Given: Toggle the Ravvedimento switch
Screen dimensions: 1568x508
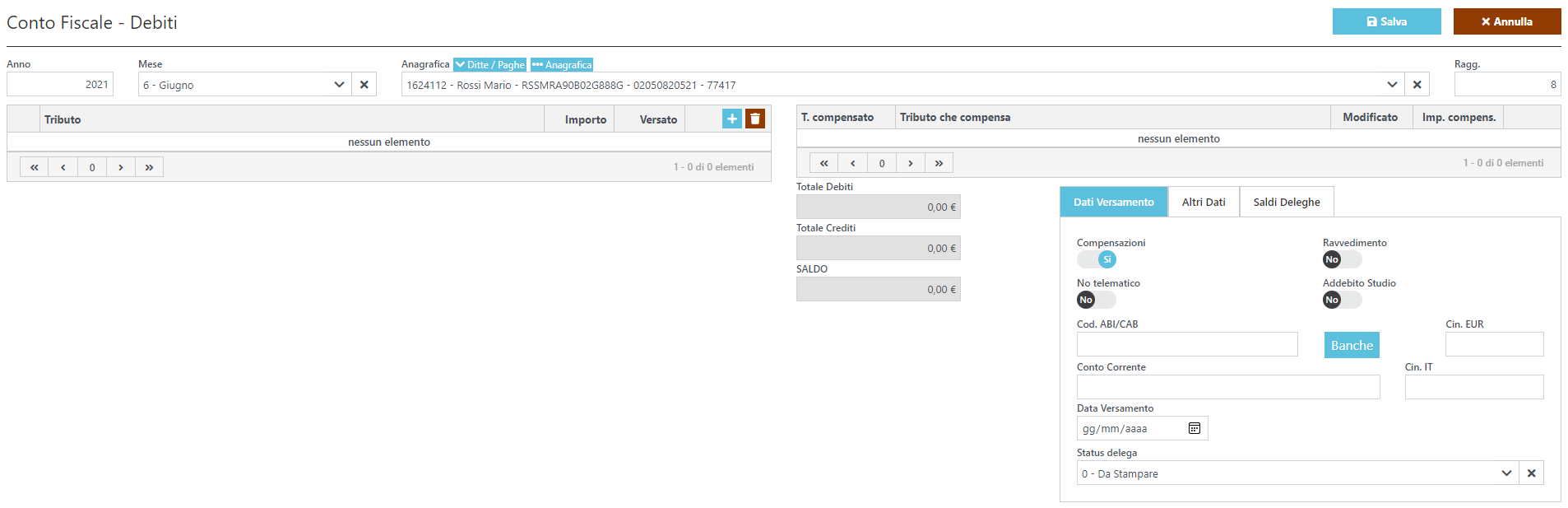Looking at the screenshot, I should coord(1343,259).
